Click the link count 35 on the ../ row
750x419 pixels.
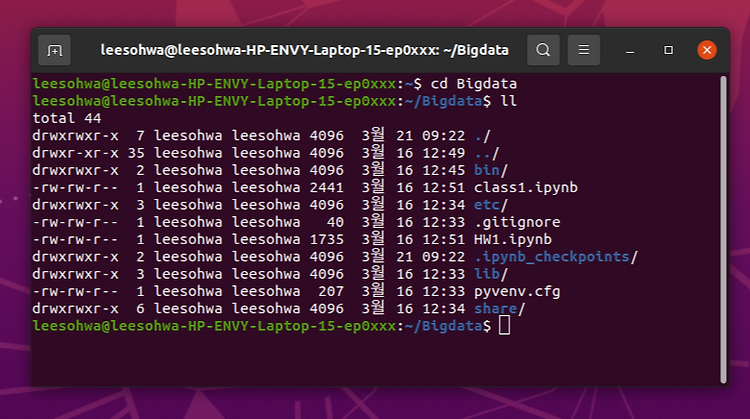(136, 153)
